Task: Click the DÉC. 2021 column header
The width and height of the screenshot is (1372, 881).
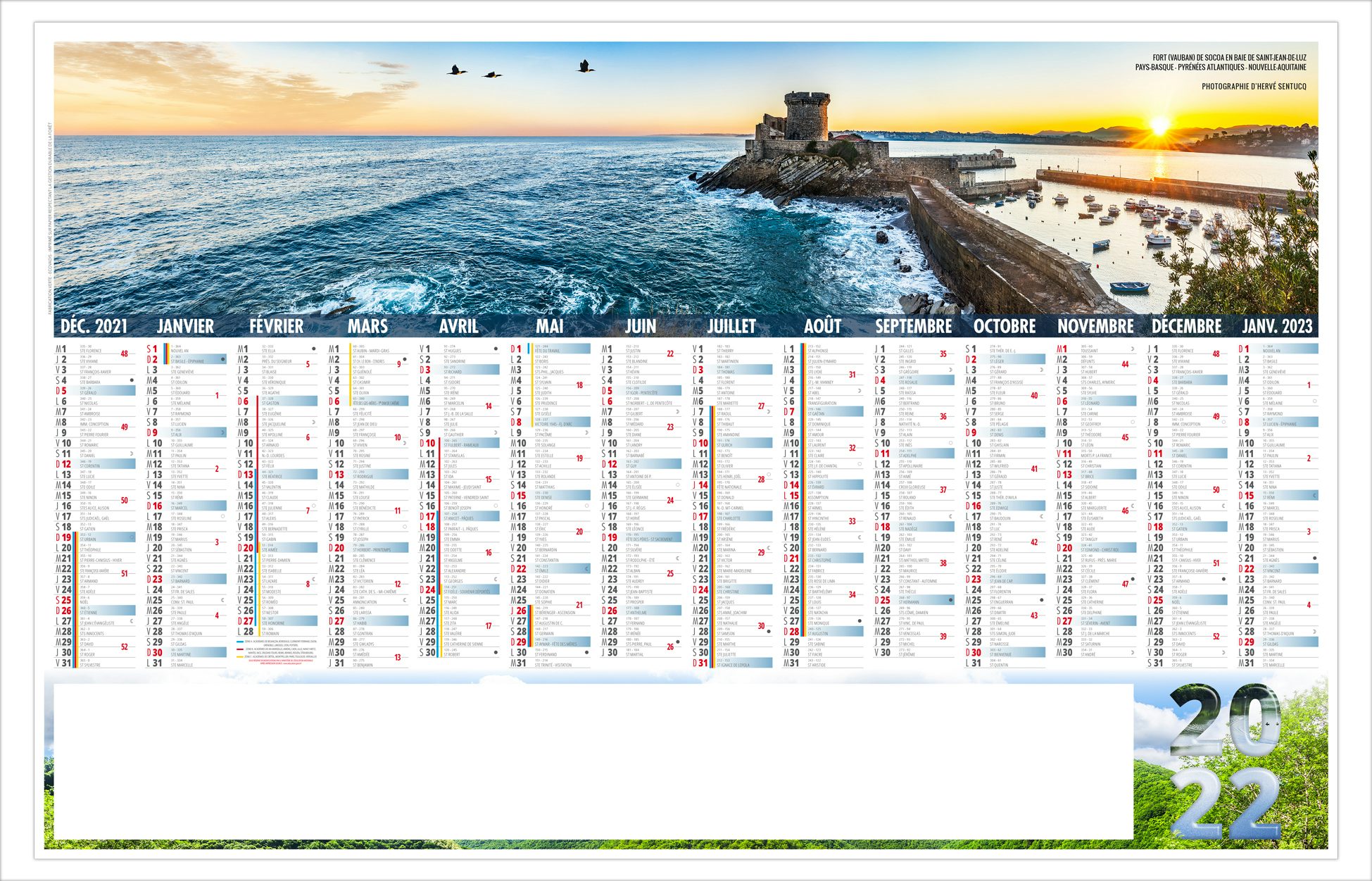Action: coord(94,326)
